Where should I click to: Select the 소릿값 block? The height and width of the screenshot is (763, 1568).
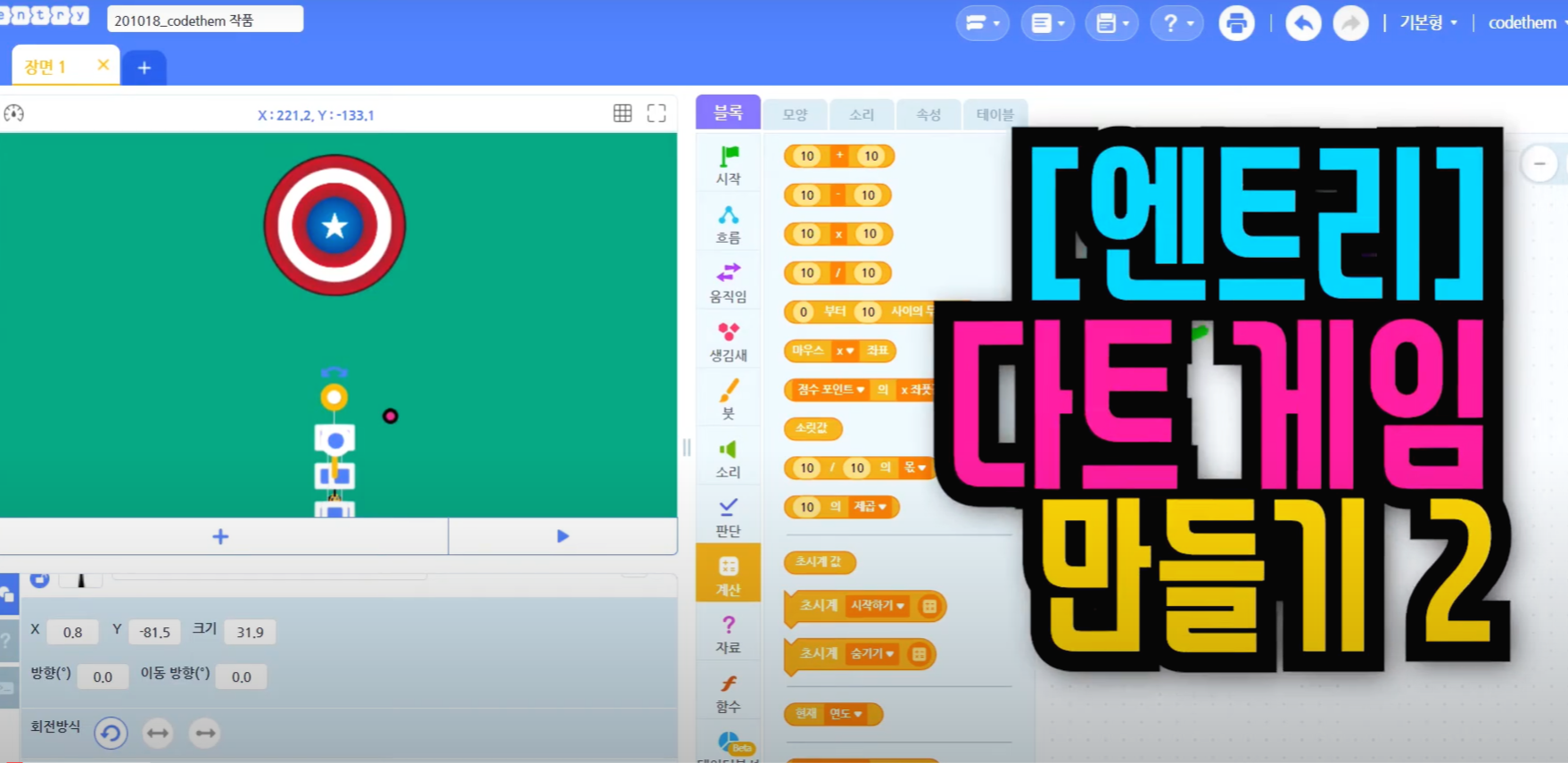[x=813, y=428]
